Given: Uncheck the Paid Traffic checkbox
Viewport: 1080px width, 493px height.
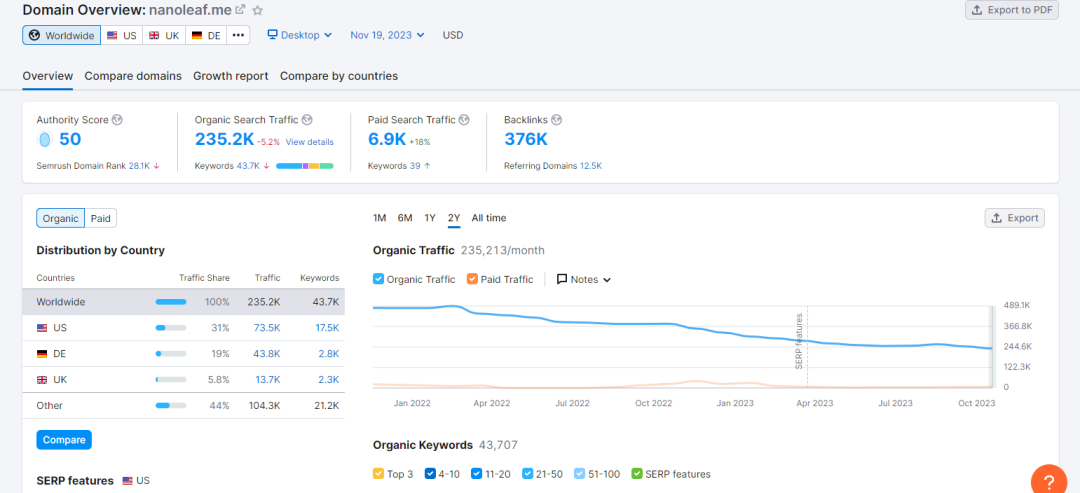Looking at the screenshot, I should coord(472,280).
